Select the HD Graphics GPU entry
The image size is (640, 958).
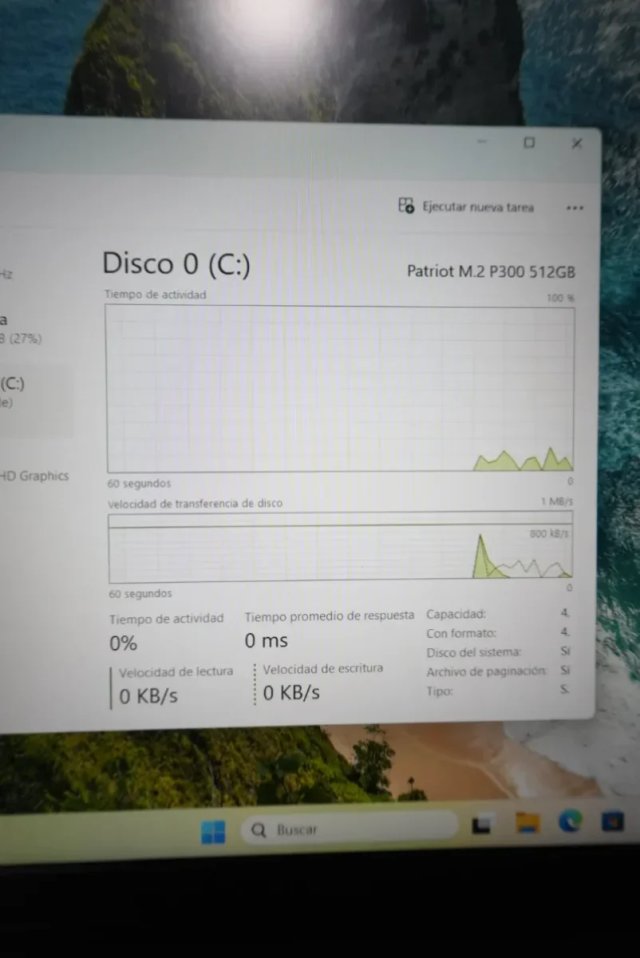tap(34, 475)
